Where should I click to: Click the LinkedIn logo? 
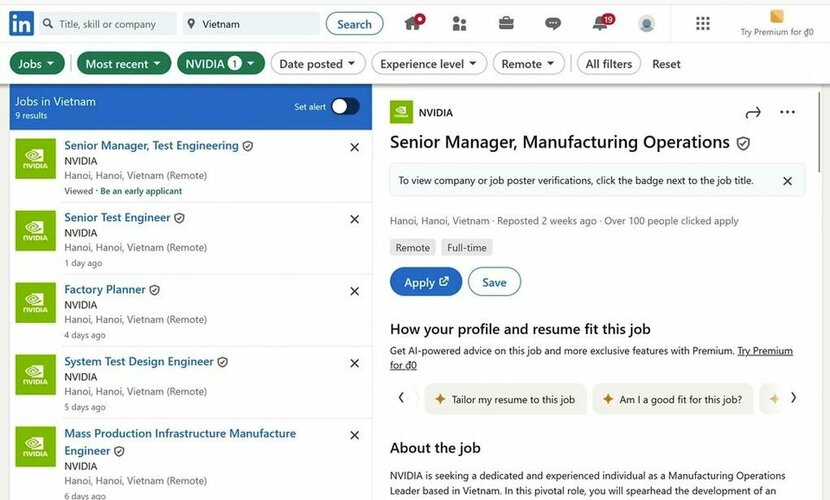21,24
